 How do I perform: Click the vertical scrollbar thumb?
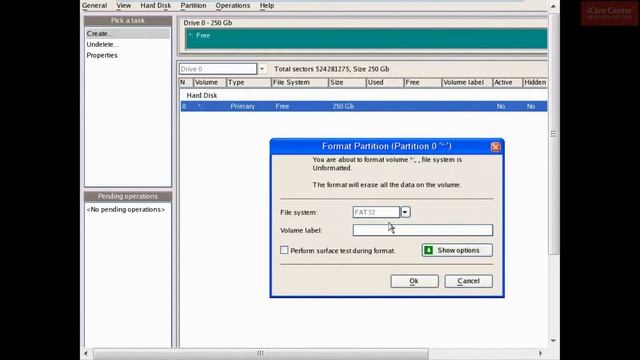click(553, 134)
